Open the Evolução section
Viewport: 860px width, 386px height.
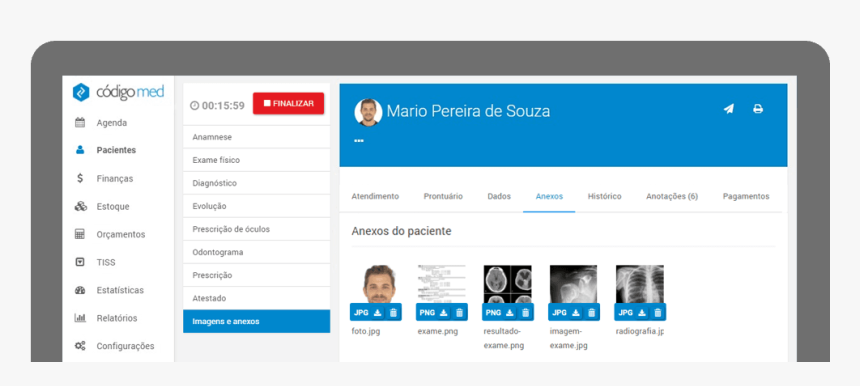[x=257, y=206]
